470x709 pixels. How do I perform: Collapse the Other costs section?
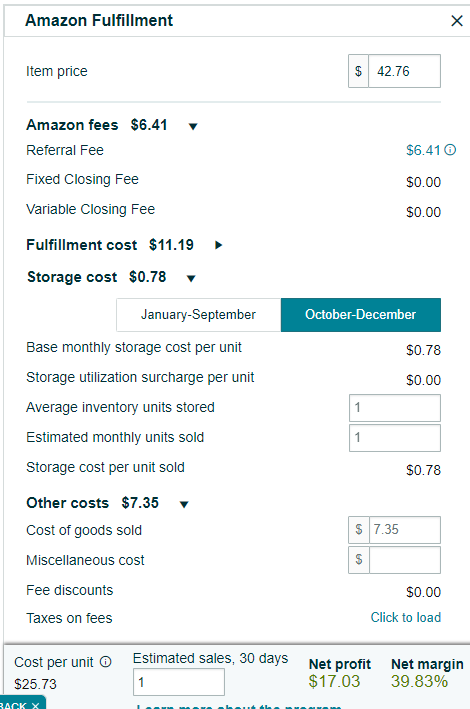click(x=184, y=504)
